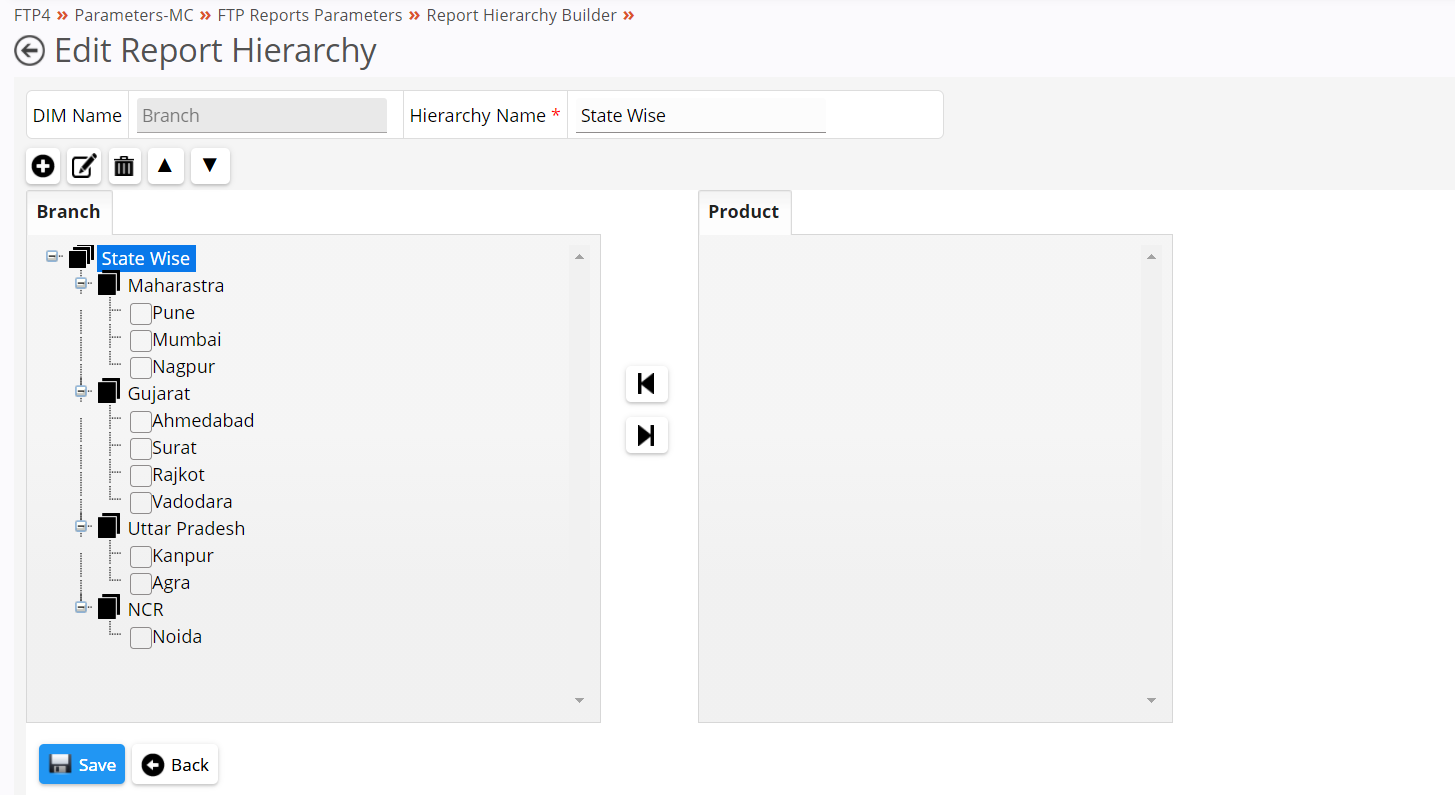This screenshot has width=1455, height=795.
Task: Click the back arrow beside Edit Report Hierarchy
Action: click(x=29, y=51)
